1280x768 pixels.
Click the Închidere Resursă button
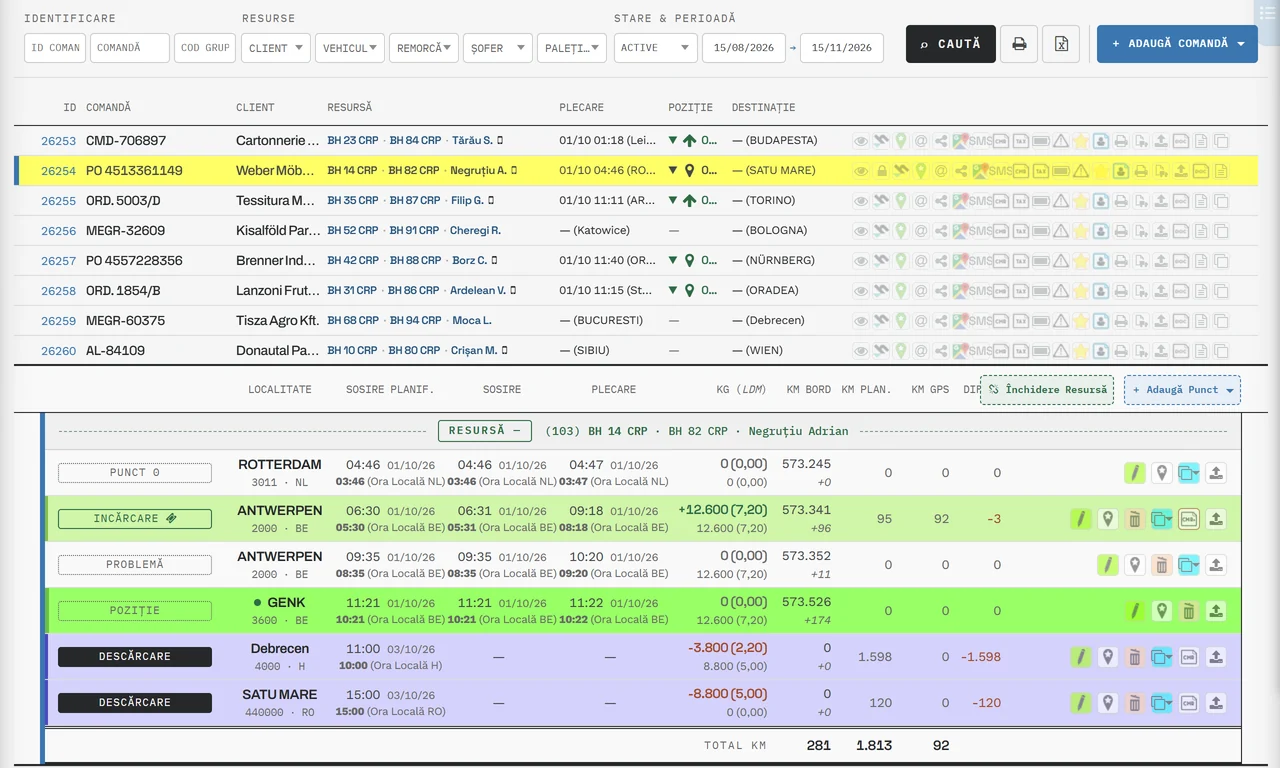pyautogui.click(x=1047, y=390)
